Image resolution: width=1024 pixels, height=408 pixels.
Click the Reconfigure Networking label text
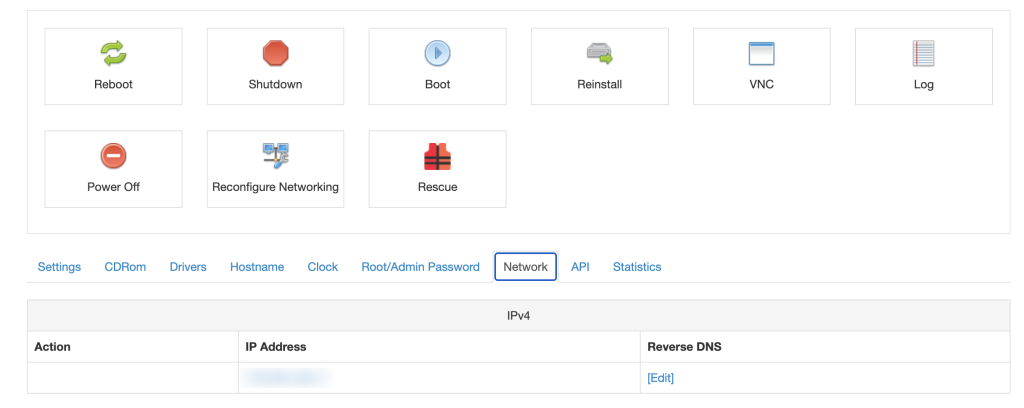[276, 187]
